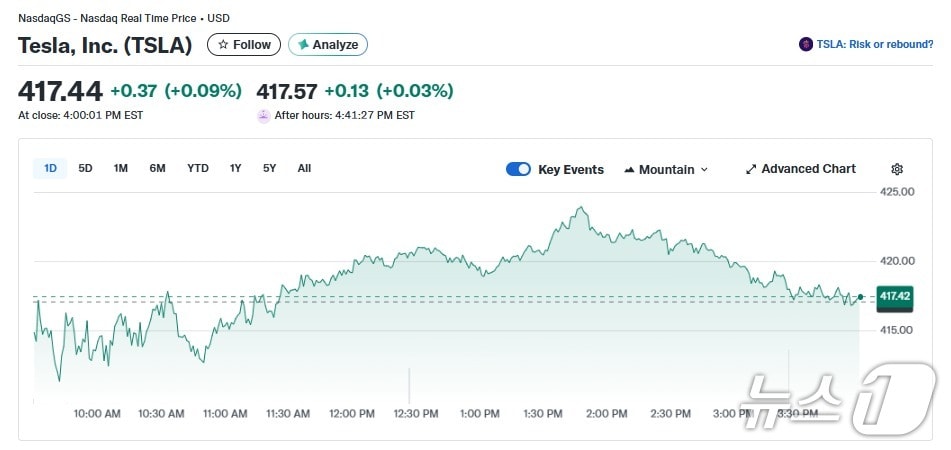Image resolution: width=951 pixels, height=450 pixels.
Task: Show the YTD chart range
Action: (198, 169)
